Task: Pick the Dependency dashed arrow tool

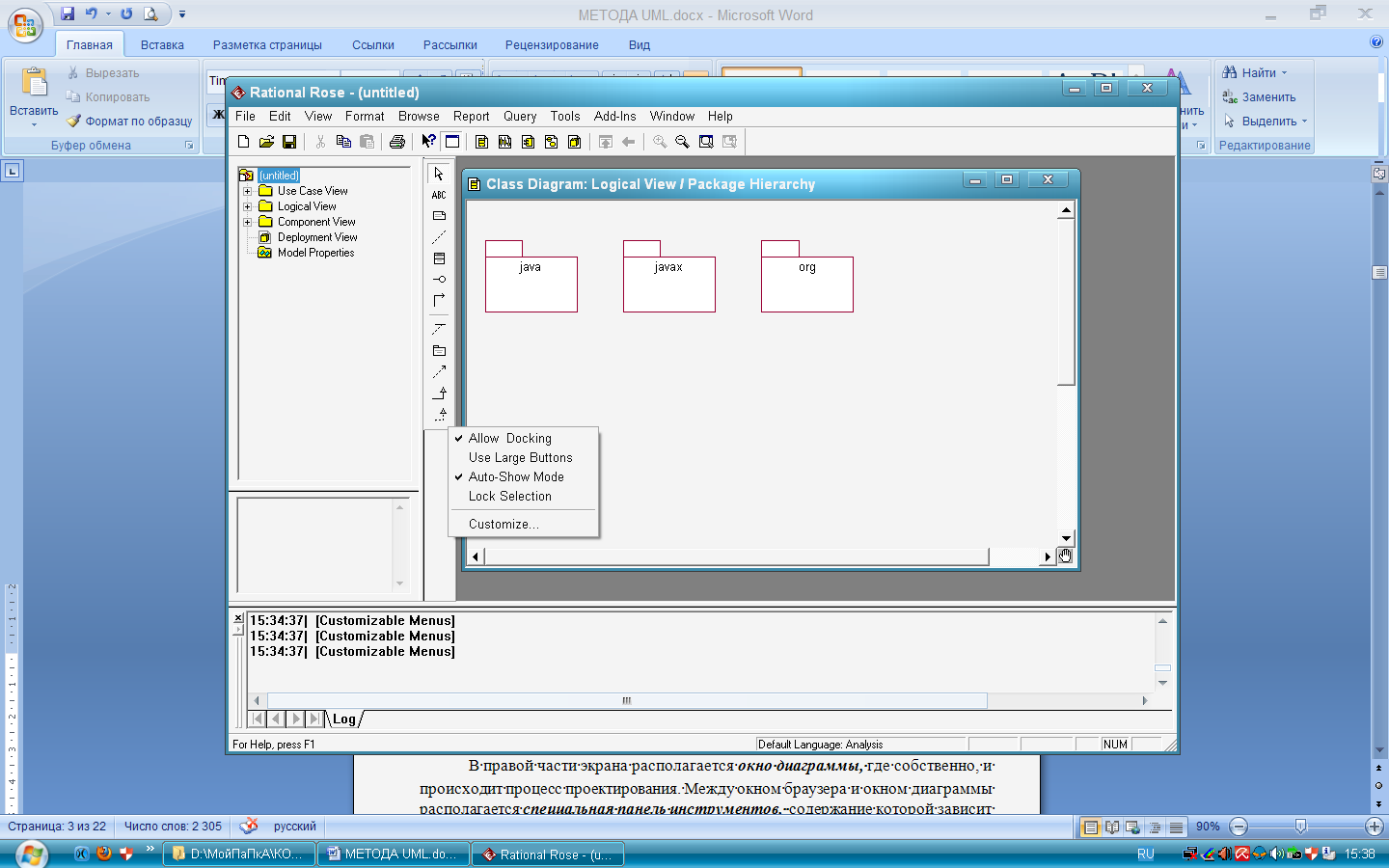Action: coord(439,372)
